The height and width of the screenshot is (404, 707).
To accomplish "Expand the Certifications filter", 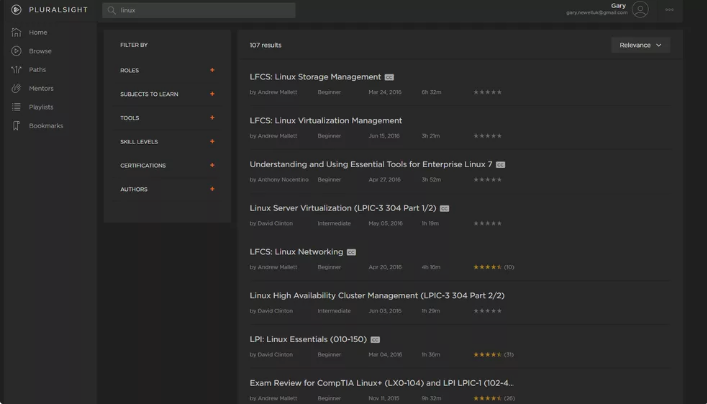I will pyautogui.click(x=212, y=165).
